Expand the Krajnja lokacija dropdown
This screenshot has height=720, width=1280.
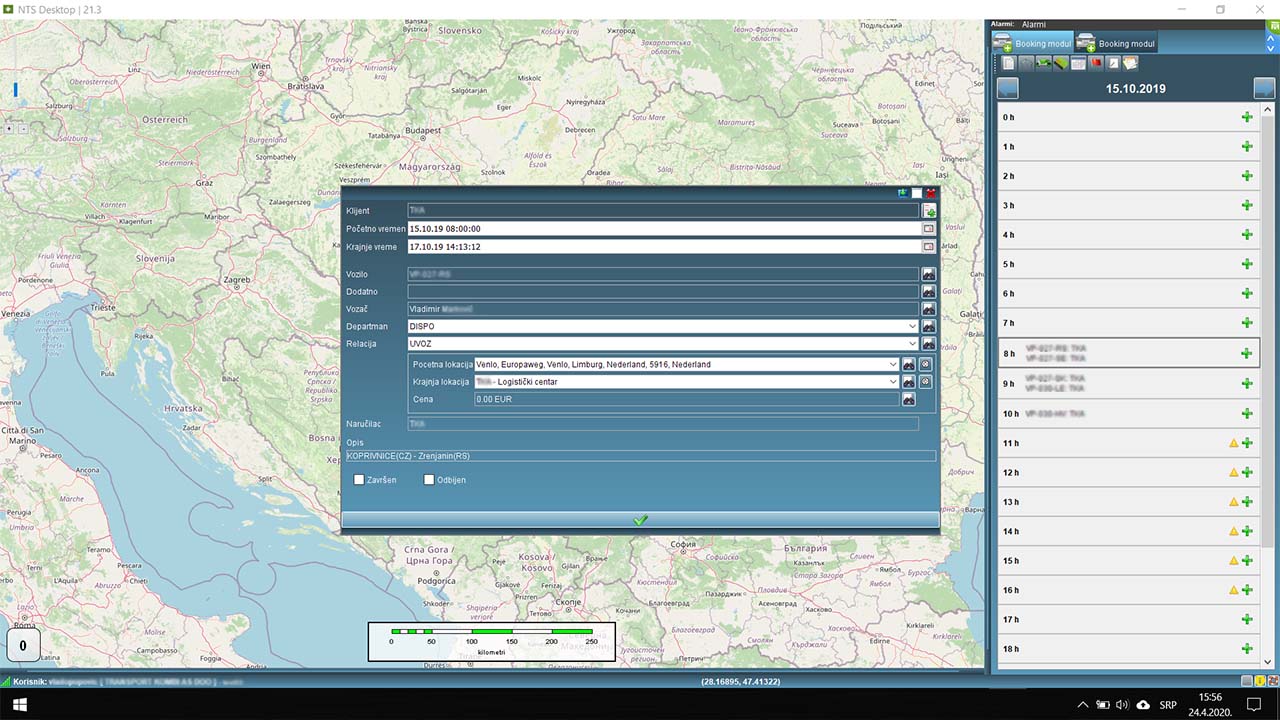coord(893,382)
